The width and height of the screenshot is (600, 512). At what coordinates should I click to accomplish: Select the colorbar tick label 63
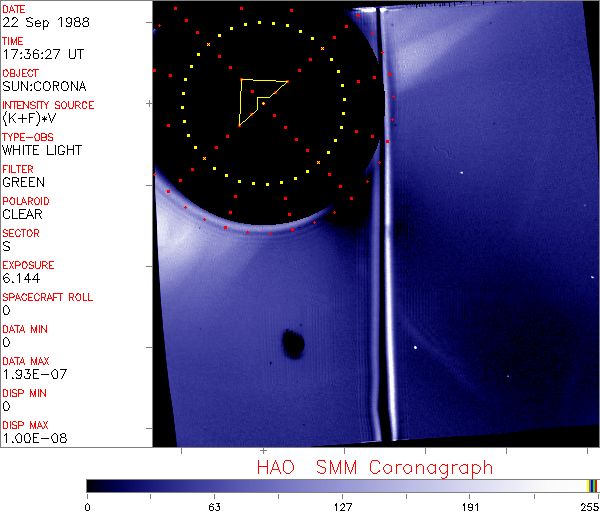click(214, 505)
